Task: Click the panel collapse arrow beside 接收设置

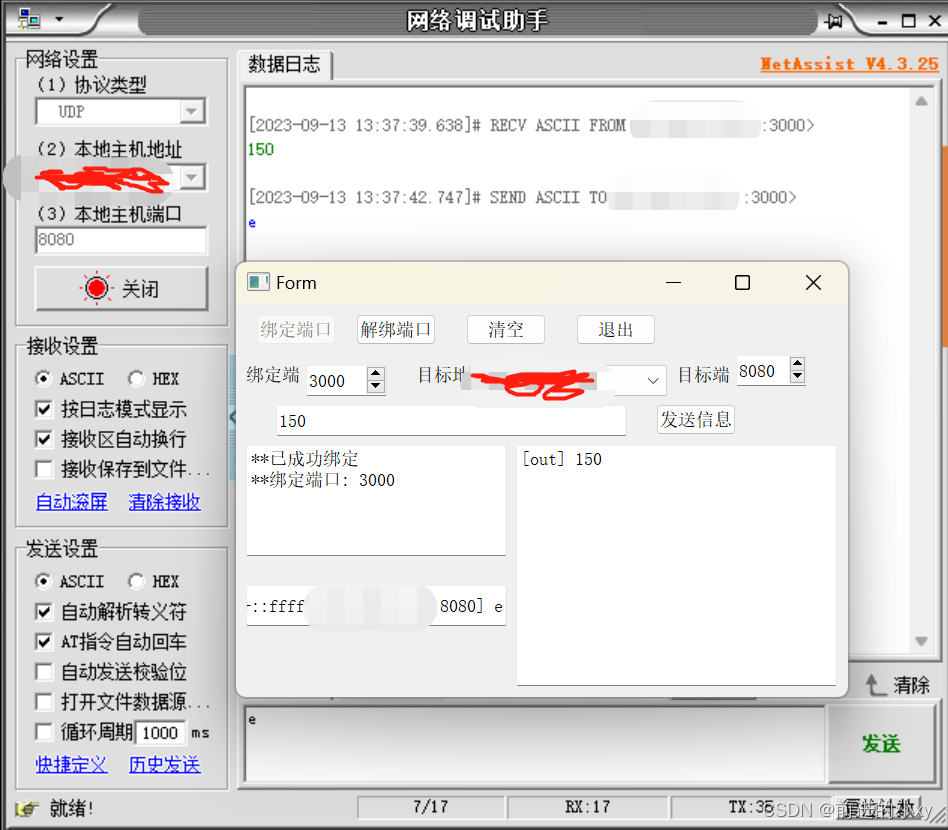Action: (233, 417)
